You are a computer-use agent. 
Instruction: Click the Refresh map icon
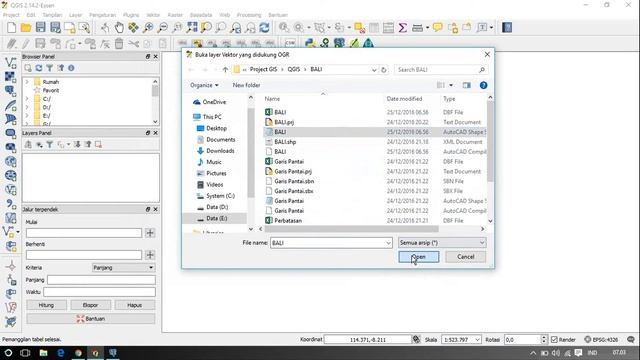click(x=264, y=27)
